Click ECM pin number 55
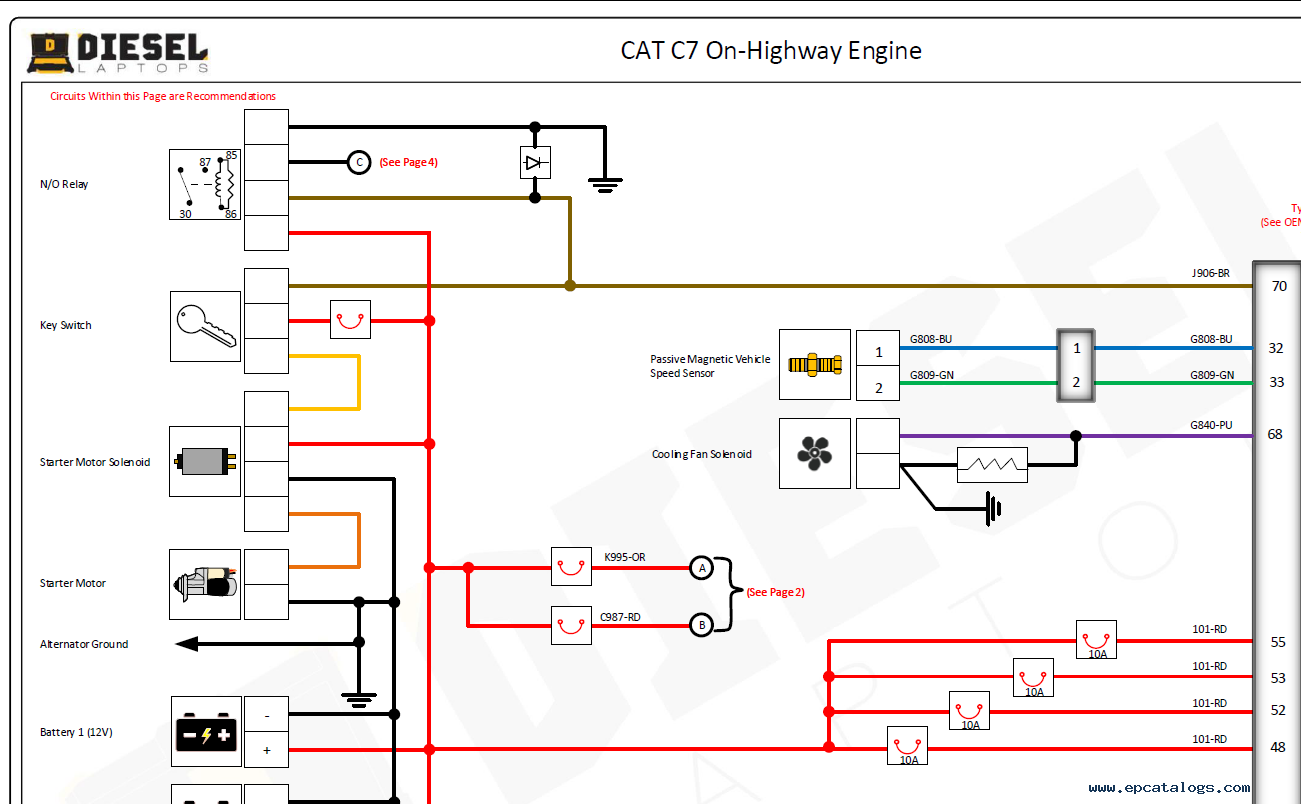The height and width of the screenshot is (804, 1301). pos(1278,642)
